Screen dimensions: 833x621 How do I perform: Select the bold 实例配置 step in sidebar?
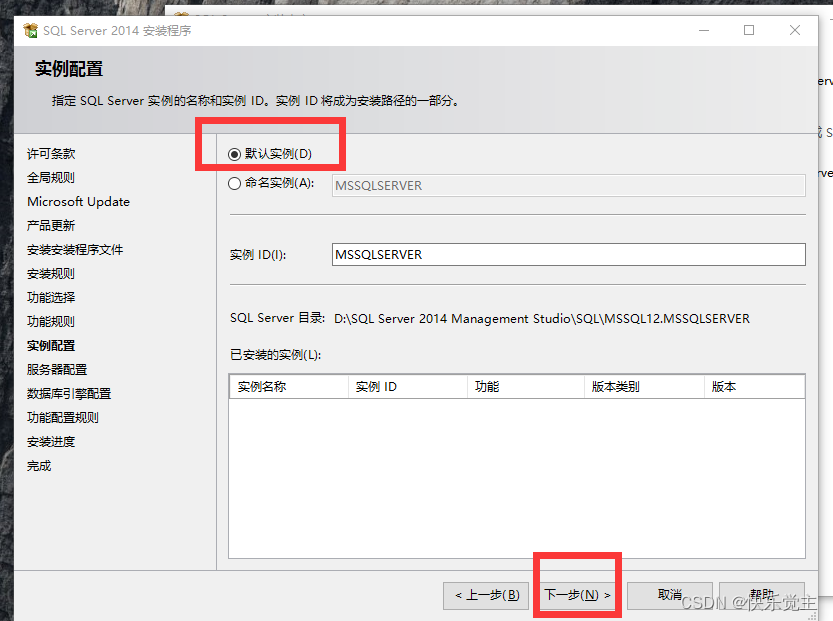[x=51, y=346]
